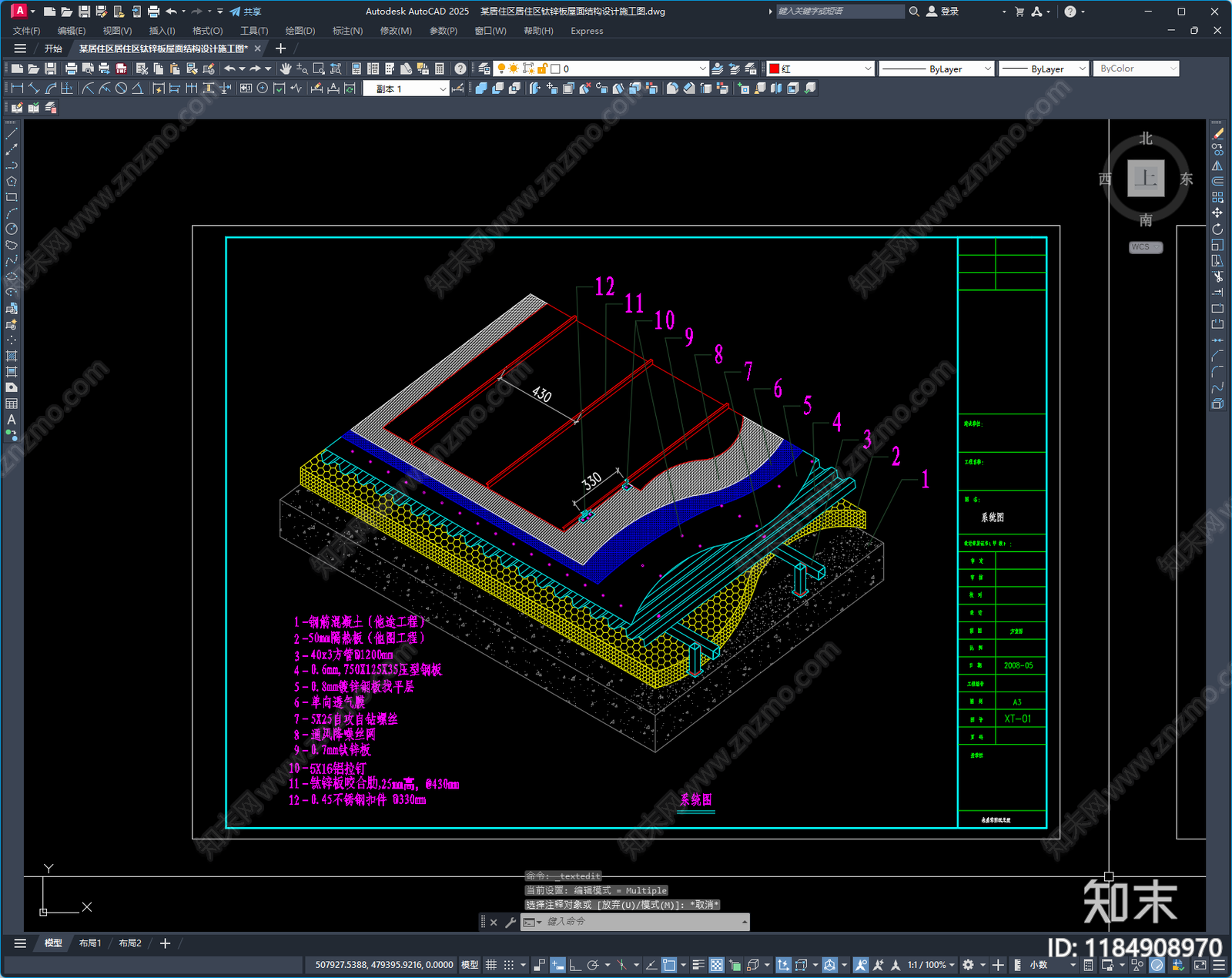The width and height of the screenshot is (1232, 978).
Task: Toggle the layer lock icon in layer dropdown
Action: tap(542, 69)
